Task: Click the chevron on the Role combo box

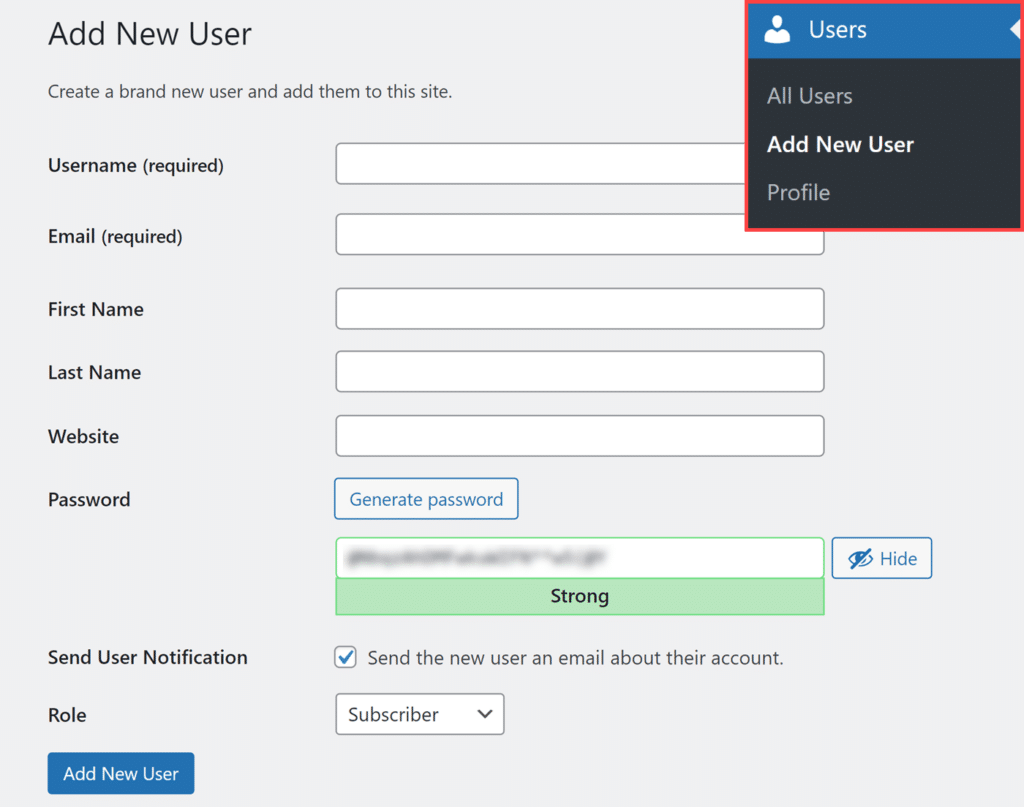Action: tap(486, 714)
